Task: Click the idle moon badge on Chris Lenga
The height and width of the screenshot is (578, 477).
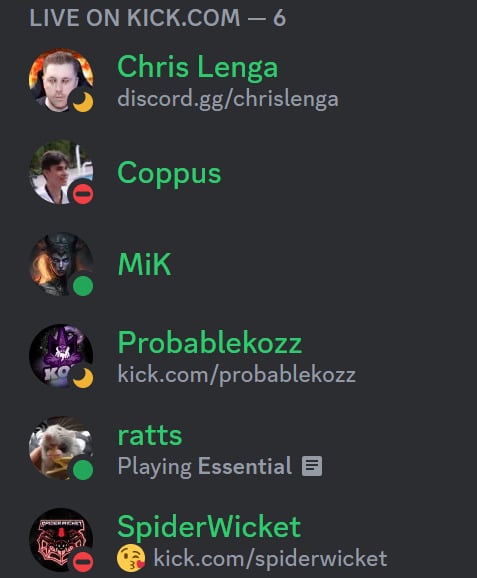Action: pyautogui.click(x=83, y=102)
